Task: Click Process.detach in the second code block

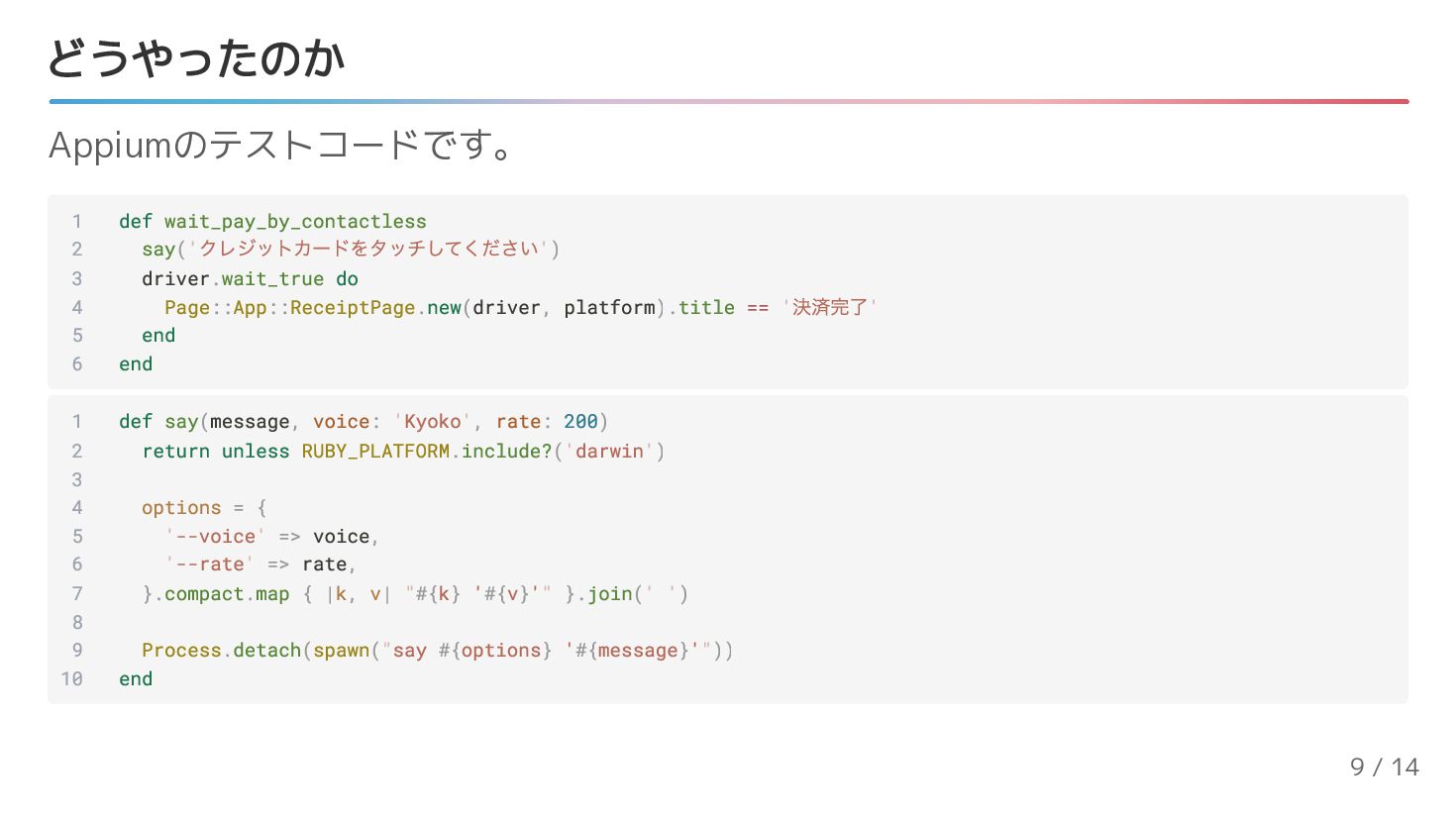Action: [x=221, y=650]
